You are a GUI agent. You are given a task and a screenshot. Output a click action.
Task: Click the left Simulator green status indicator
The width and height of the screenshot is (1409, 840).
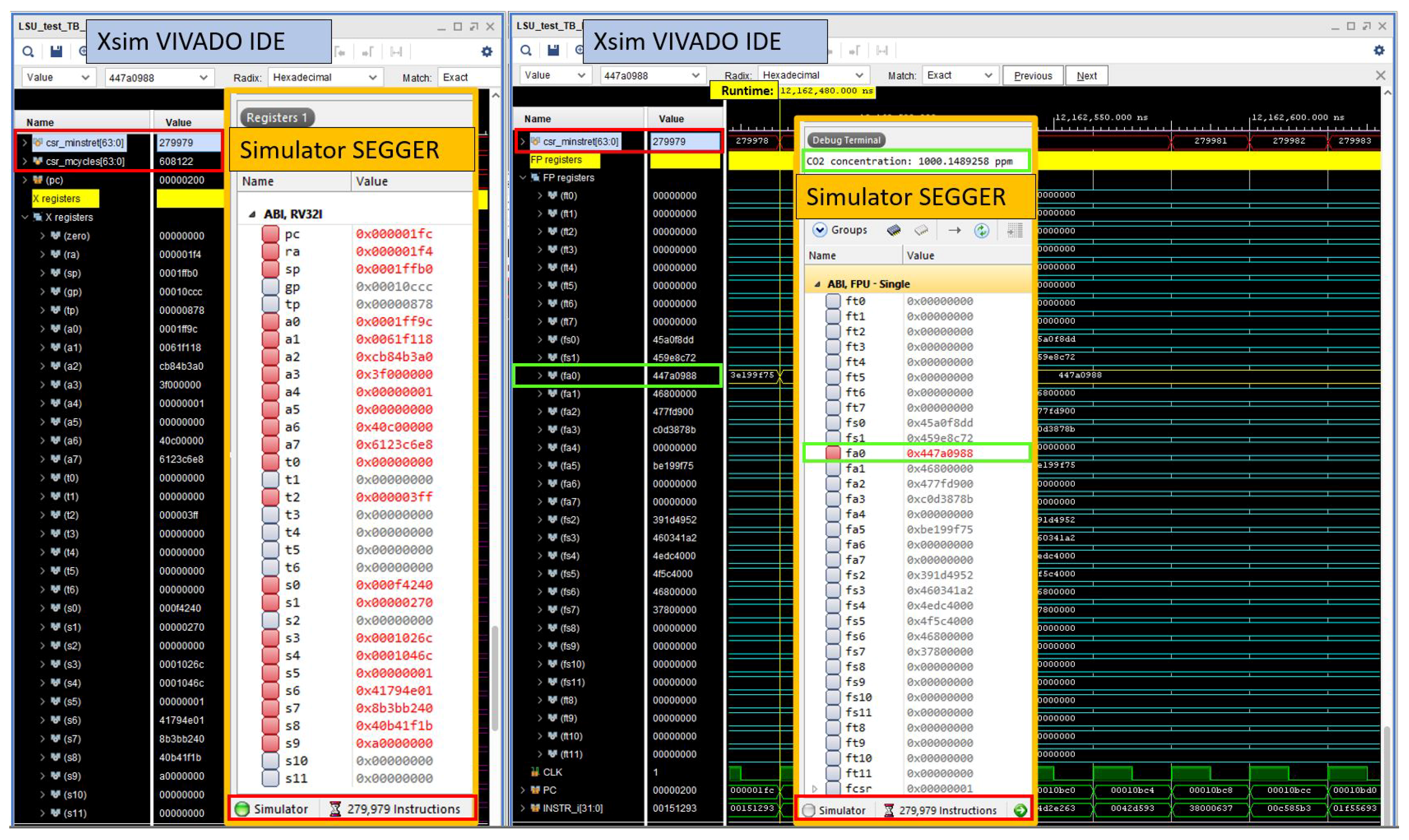pyautogui.click(x=242, y=809)
